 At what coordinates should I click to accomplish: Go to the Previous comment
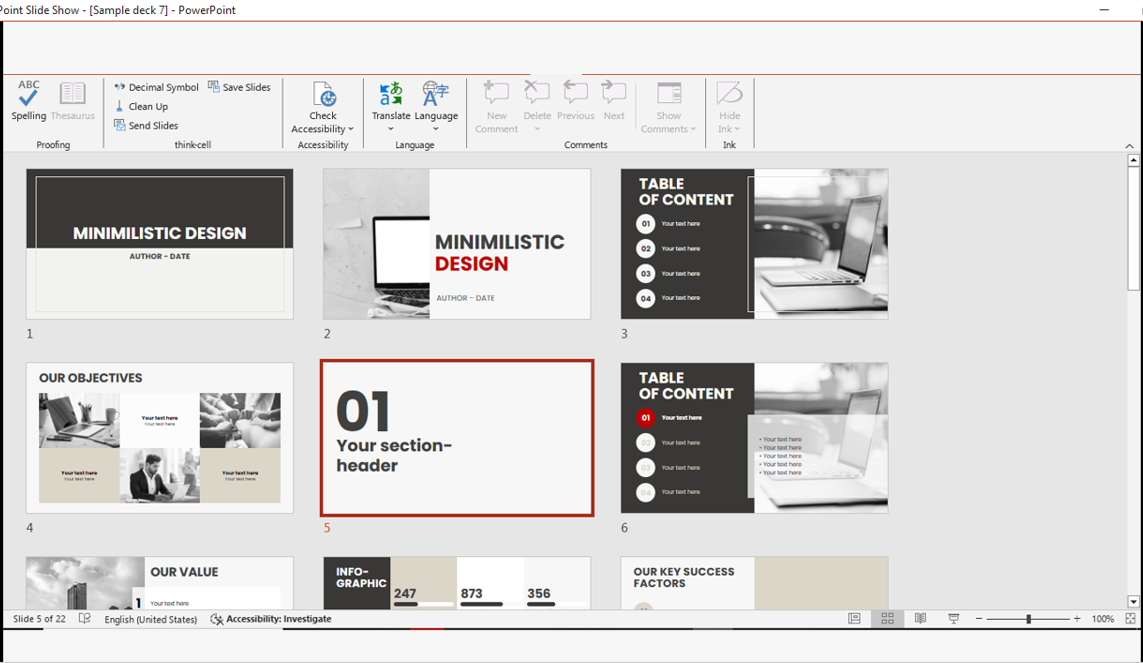(x=576, y=101)
